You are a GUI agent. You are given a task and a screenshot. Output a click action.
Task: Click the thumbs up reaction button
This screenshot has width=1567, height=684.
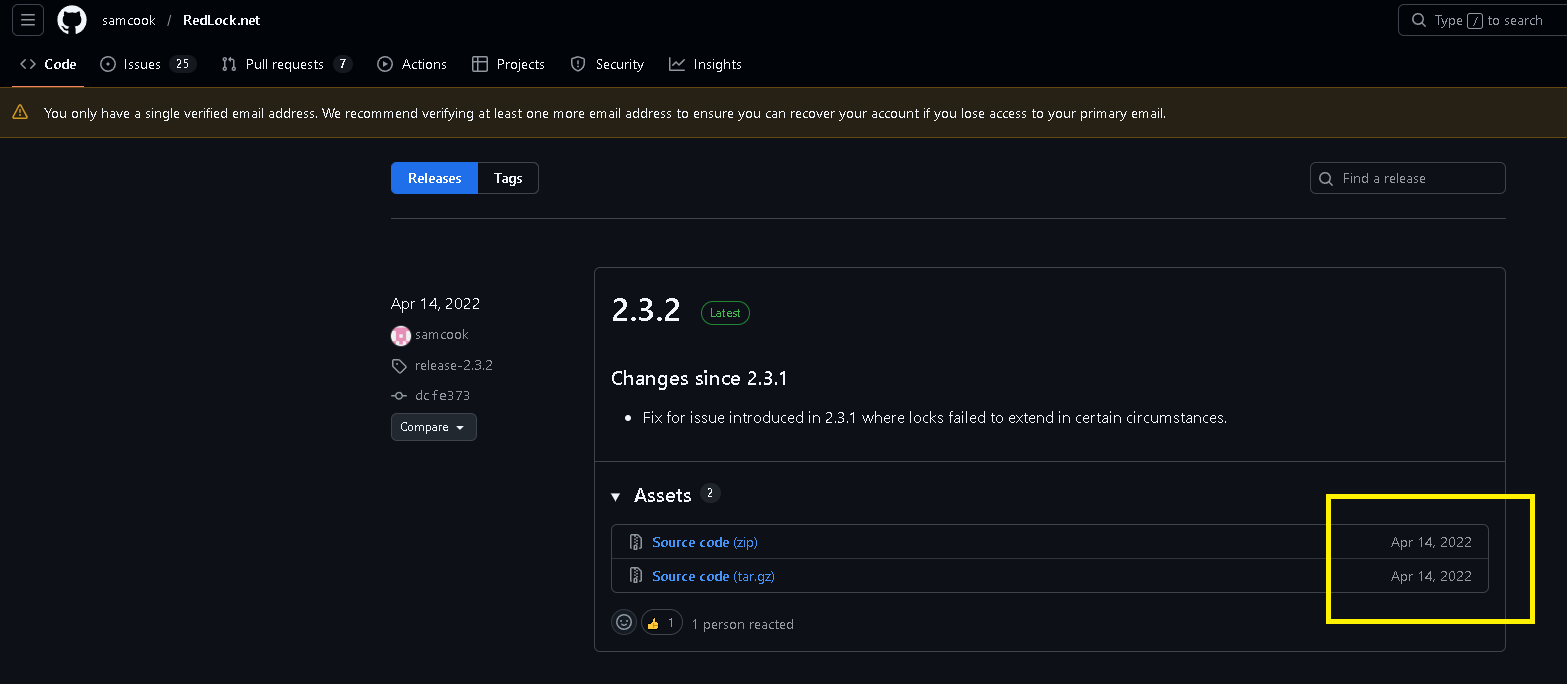tap(661, 623)
